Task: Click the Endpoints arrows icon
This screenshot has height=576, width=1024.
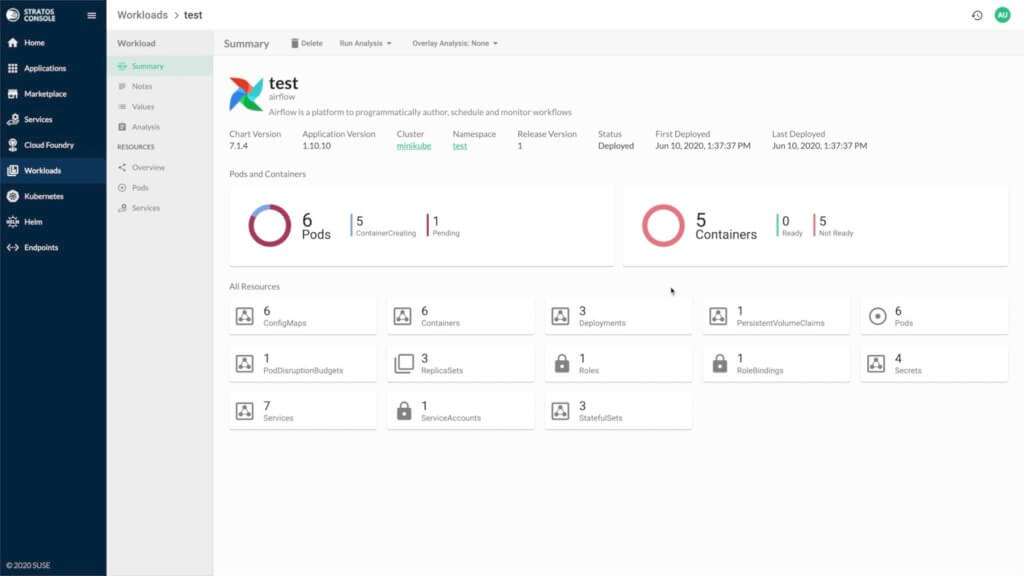Action: (12, 248)
